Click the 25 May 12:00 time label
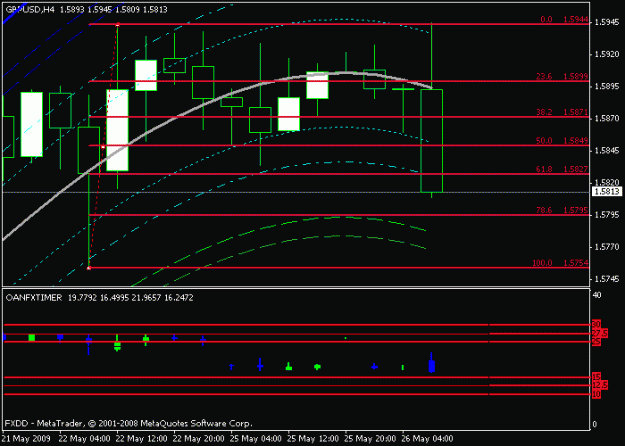 click(313, 439)
